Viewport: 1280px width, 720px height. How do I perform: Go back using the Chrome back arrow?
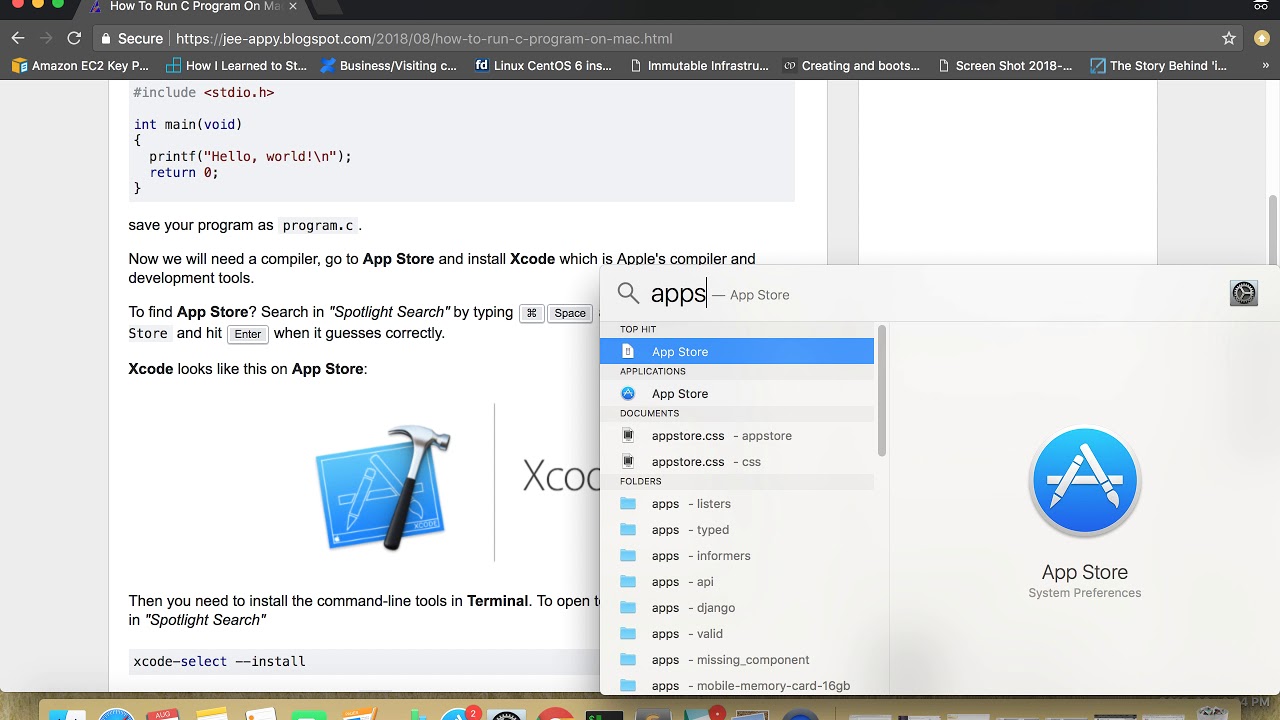18,39
